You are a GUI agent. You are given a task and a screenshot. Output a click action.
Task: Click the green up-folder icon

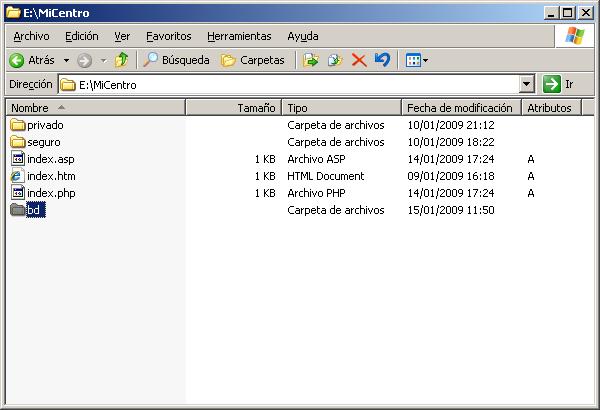[121, 60]
